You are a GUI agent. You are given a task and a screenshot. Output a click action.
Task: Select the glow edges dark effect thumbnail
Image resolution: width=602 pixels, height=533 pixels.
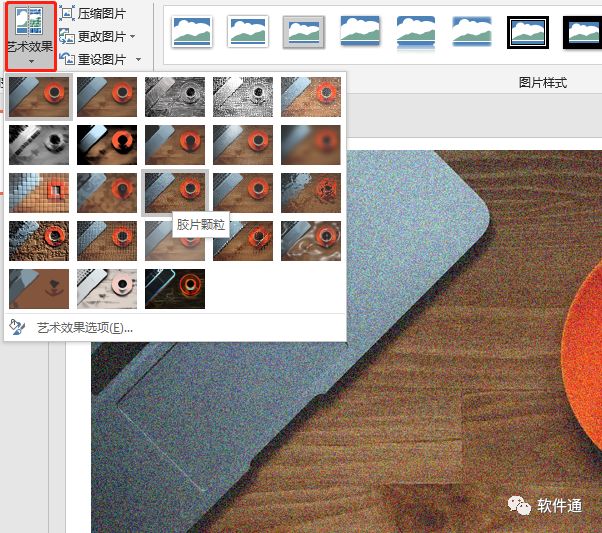[175, 288]
